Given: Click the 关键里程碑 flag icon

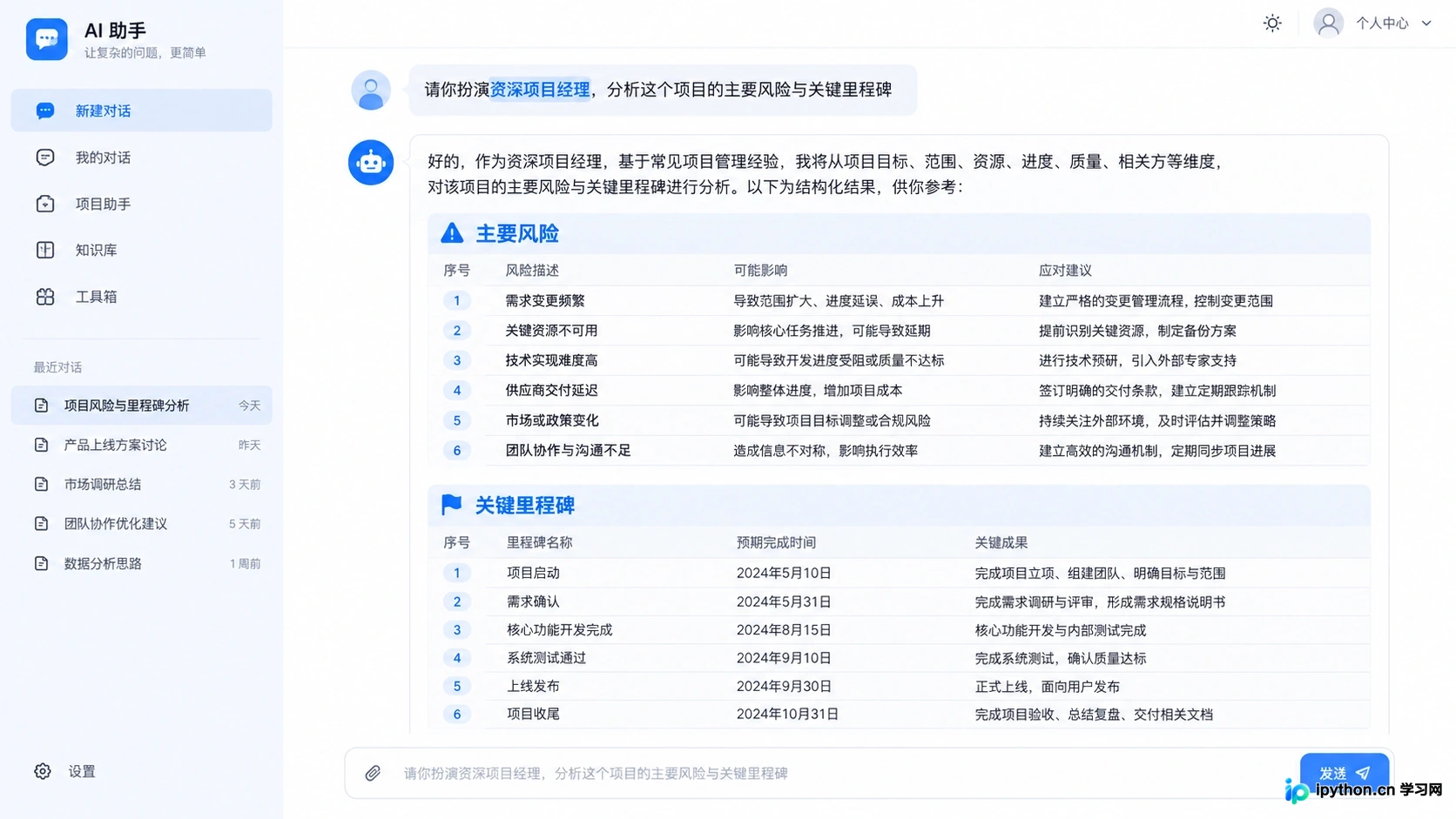Looking at the screenshot, I should (x=451, y=505).
